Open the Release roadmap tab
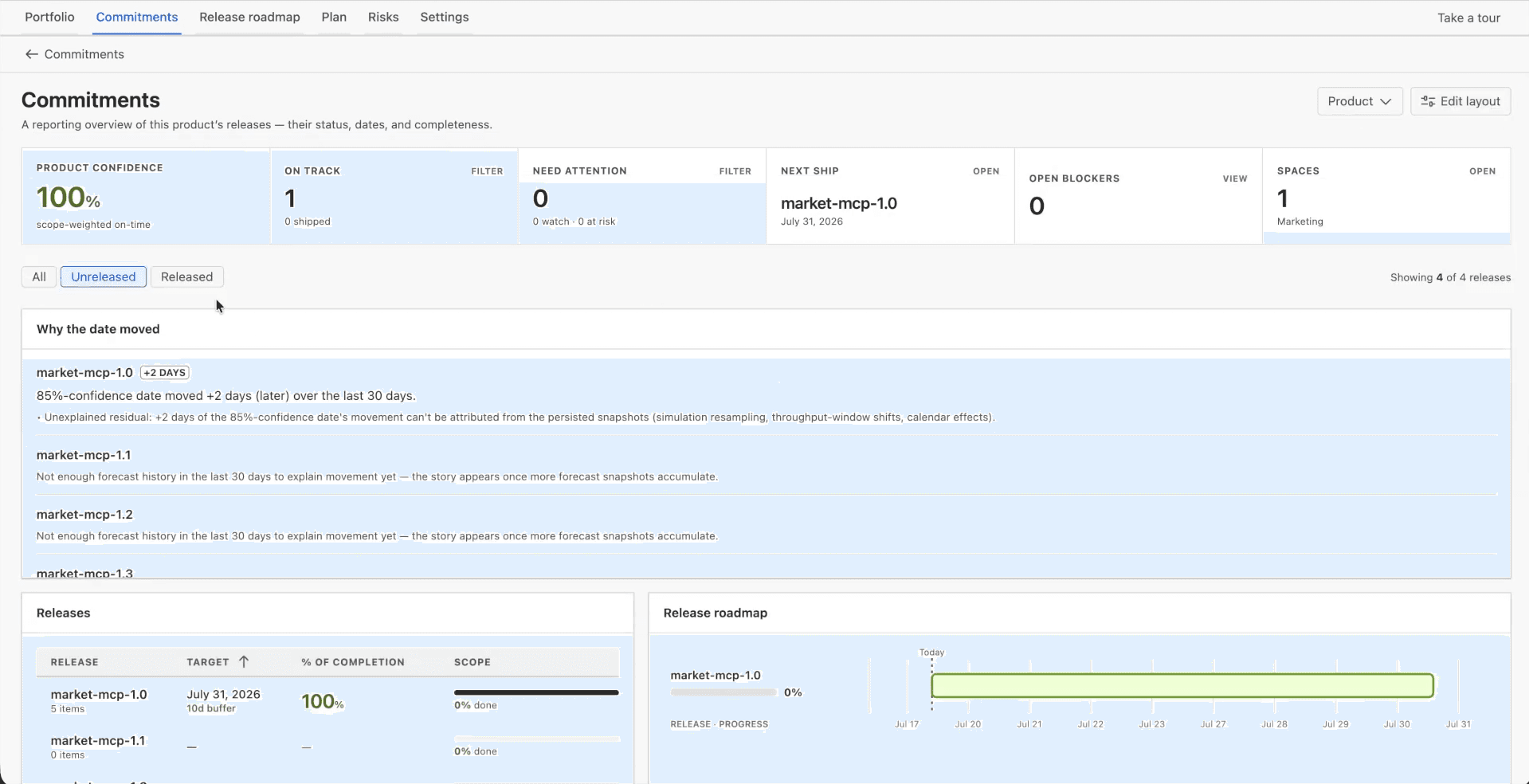This screenshot has width=1529, height=784. click(249, 17)
